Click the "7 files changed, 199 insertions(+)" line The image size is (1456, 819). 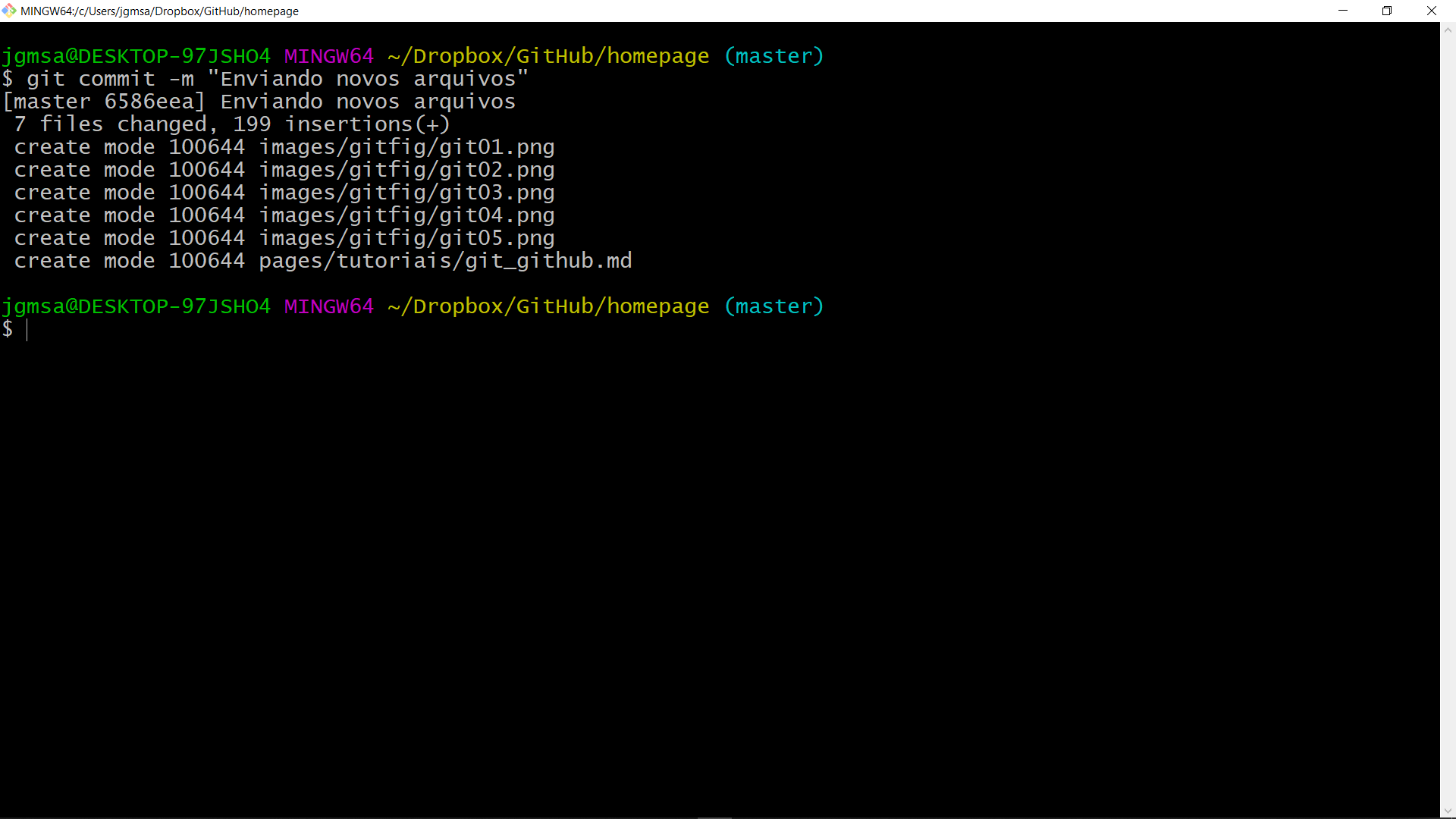pos(232,124)
